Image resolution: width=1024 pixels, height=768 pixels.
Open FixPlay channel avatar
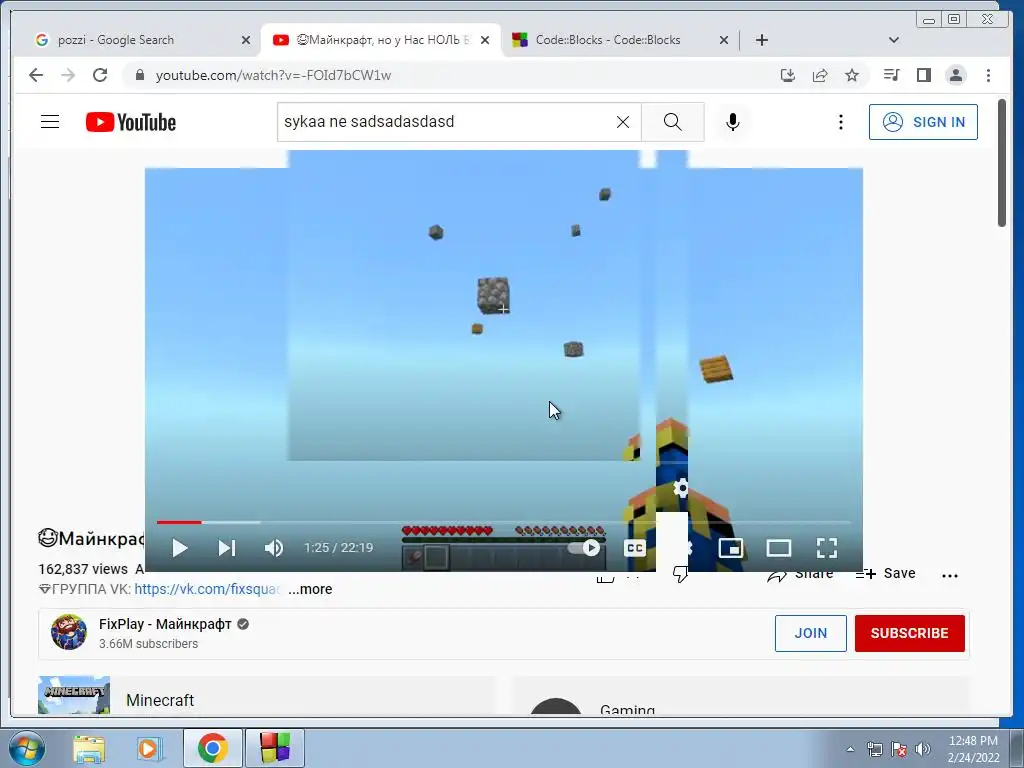click(69, 632)
